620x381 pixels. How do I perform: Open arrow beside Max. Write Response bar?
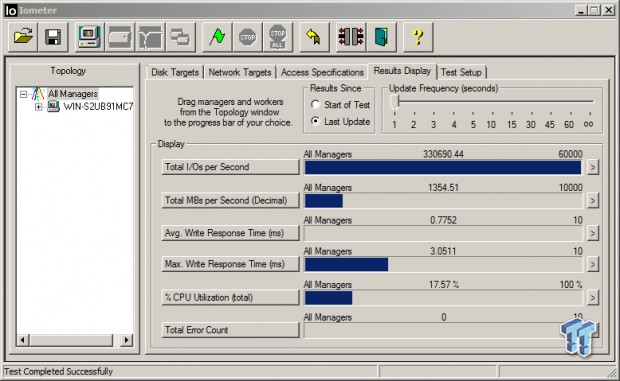(x=592, y=264)
